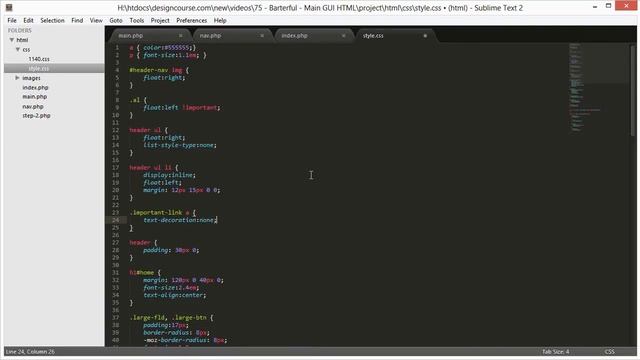Open index.php from the sidebar
Viewport: 640px width, 360px height.
pos(35,88)
